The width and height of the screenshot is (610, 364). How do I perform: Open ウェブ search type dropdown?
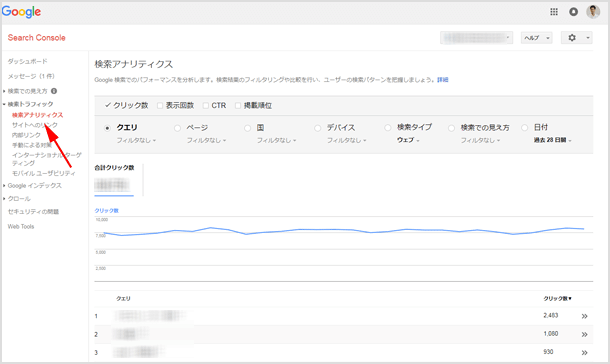408,140
